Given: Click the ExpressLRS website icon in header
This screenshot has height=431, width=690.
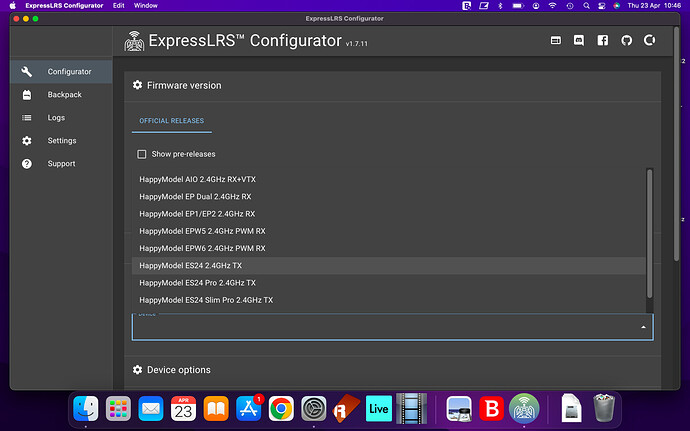Looking at the screenshot, I should click(x=556, y=41).
